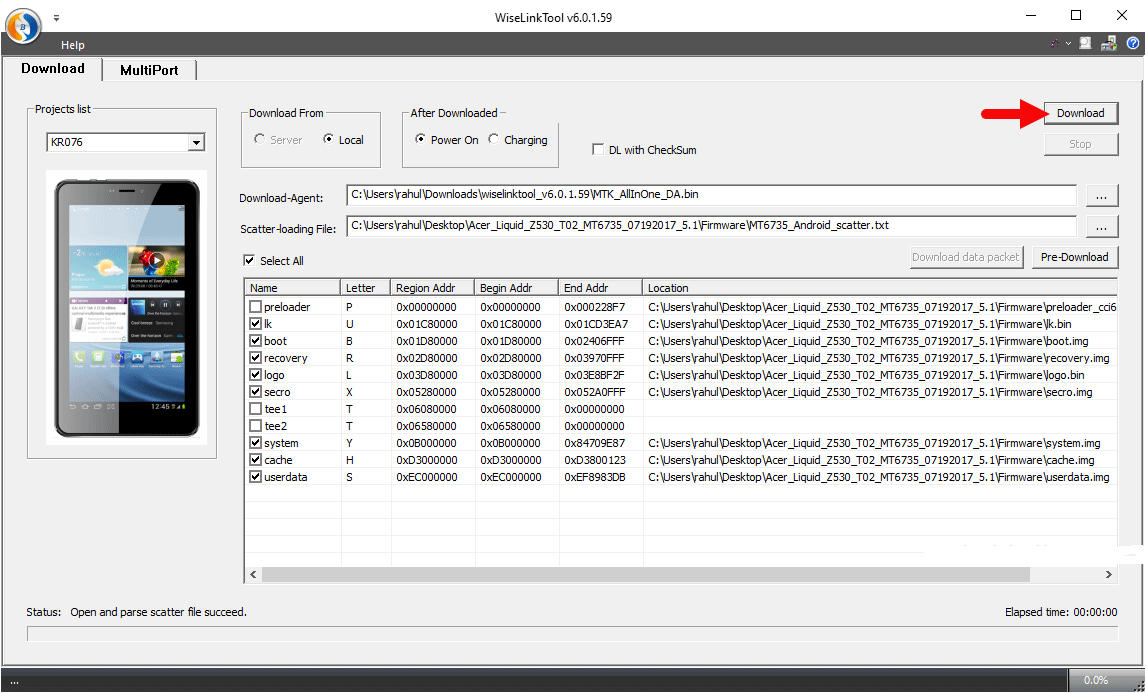Click the blue question mark help icon
The width and height of the screenshot is (1146, 693).
pyautogui.click(x=1133, y=44)
